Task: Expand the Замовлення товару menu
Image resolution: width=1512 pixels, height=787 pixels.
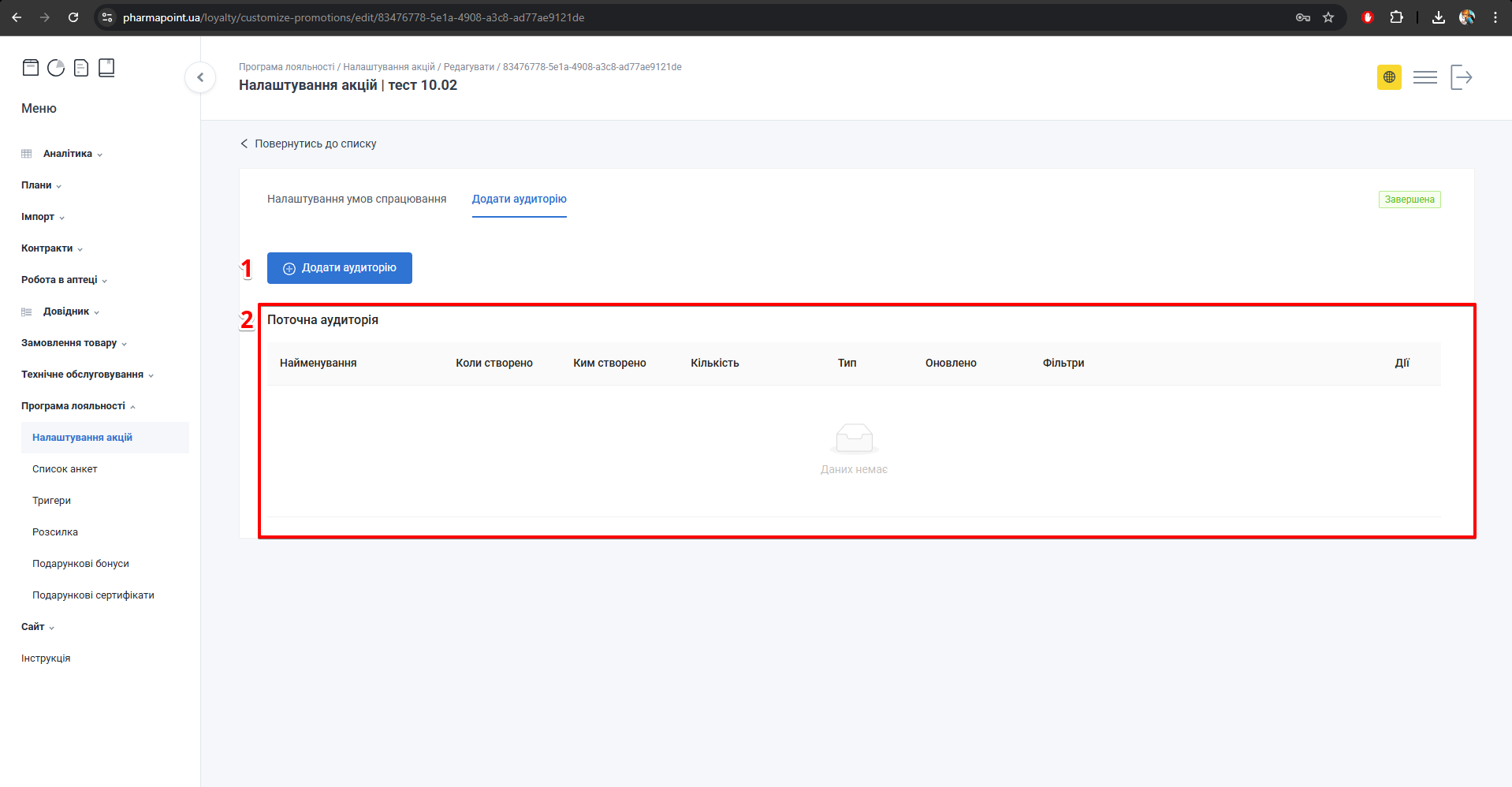Action: (69, 343)
